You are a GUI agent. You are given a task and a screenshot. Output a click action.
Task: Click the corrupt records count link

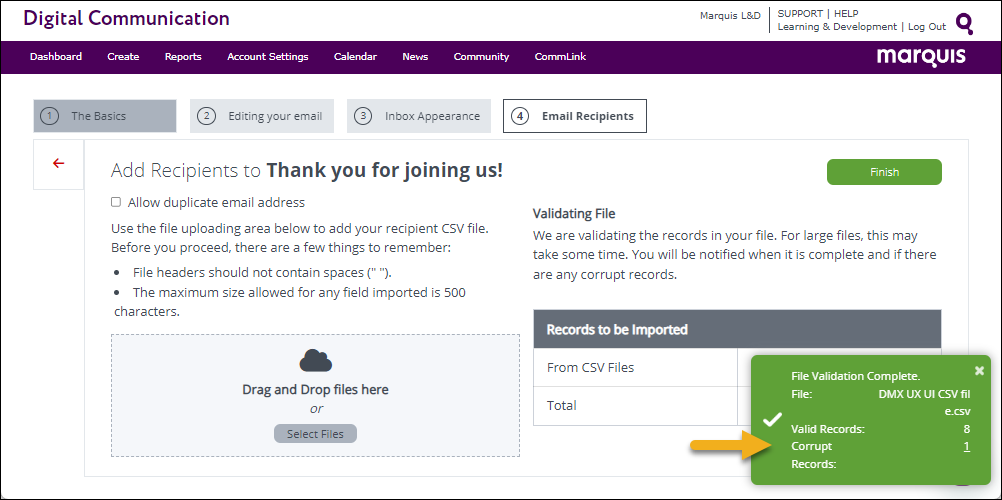(966, 447)
